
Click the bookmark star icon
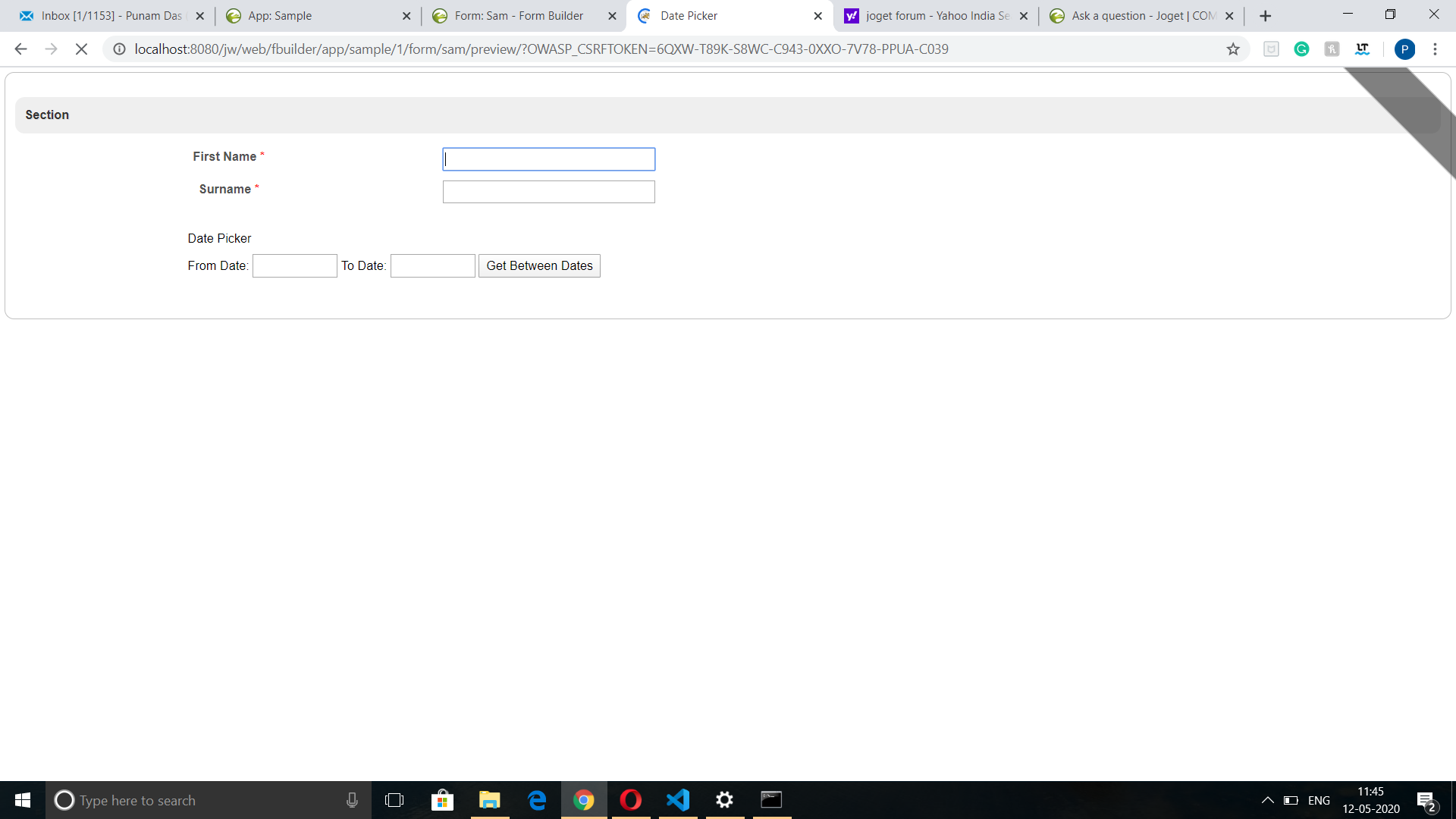pyautogui.click(x=1233, y=49)
